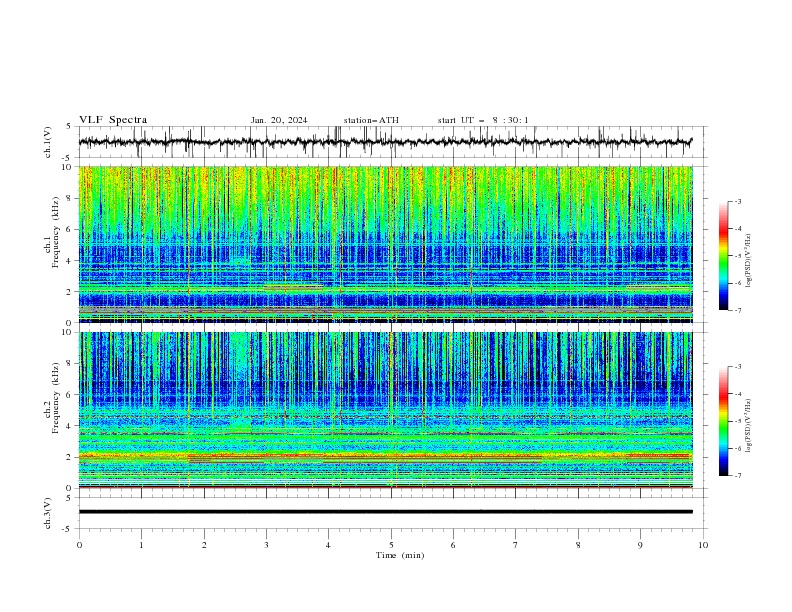This screenshot has height=612, width=792.
Task: Click the ch.1 spectrogram color bar
Action: click(x=723, y=256)
